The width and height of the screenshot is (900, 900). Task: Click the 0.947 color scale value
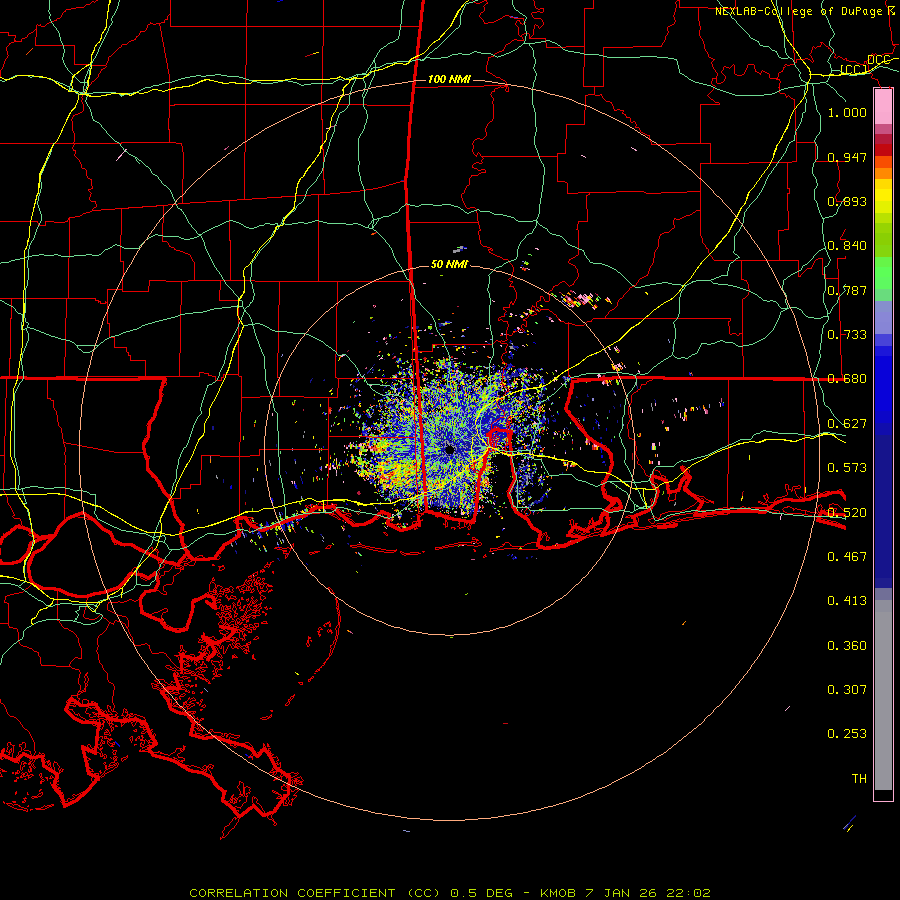[x=847, y=157]
